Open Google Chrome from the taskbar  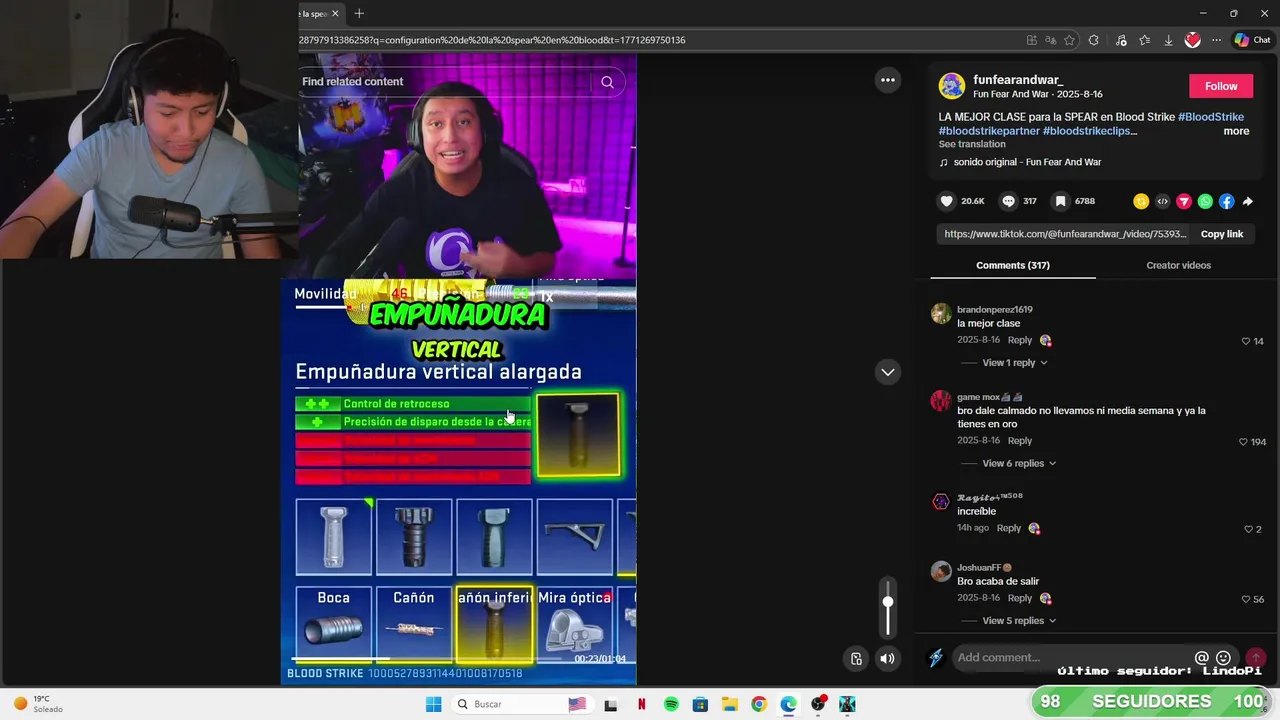pyautogui.click(x=759, y=704)
